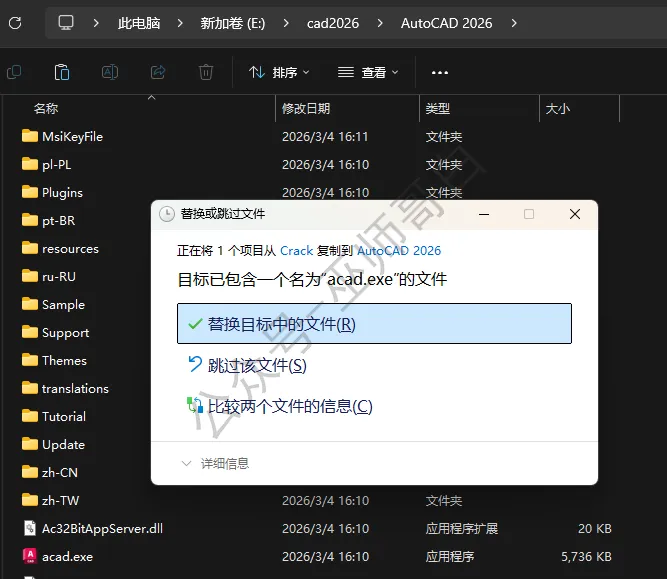The height and width of the screenshot is (579, 667).
Task: Click AutoCAD 2026 breadcrumb segment
Action: pos(447,23)
